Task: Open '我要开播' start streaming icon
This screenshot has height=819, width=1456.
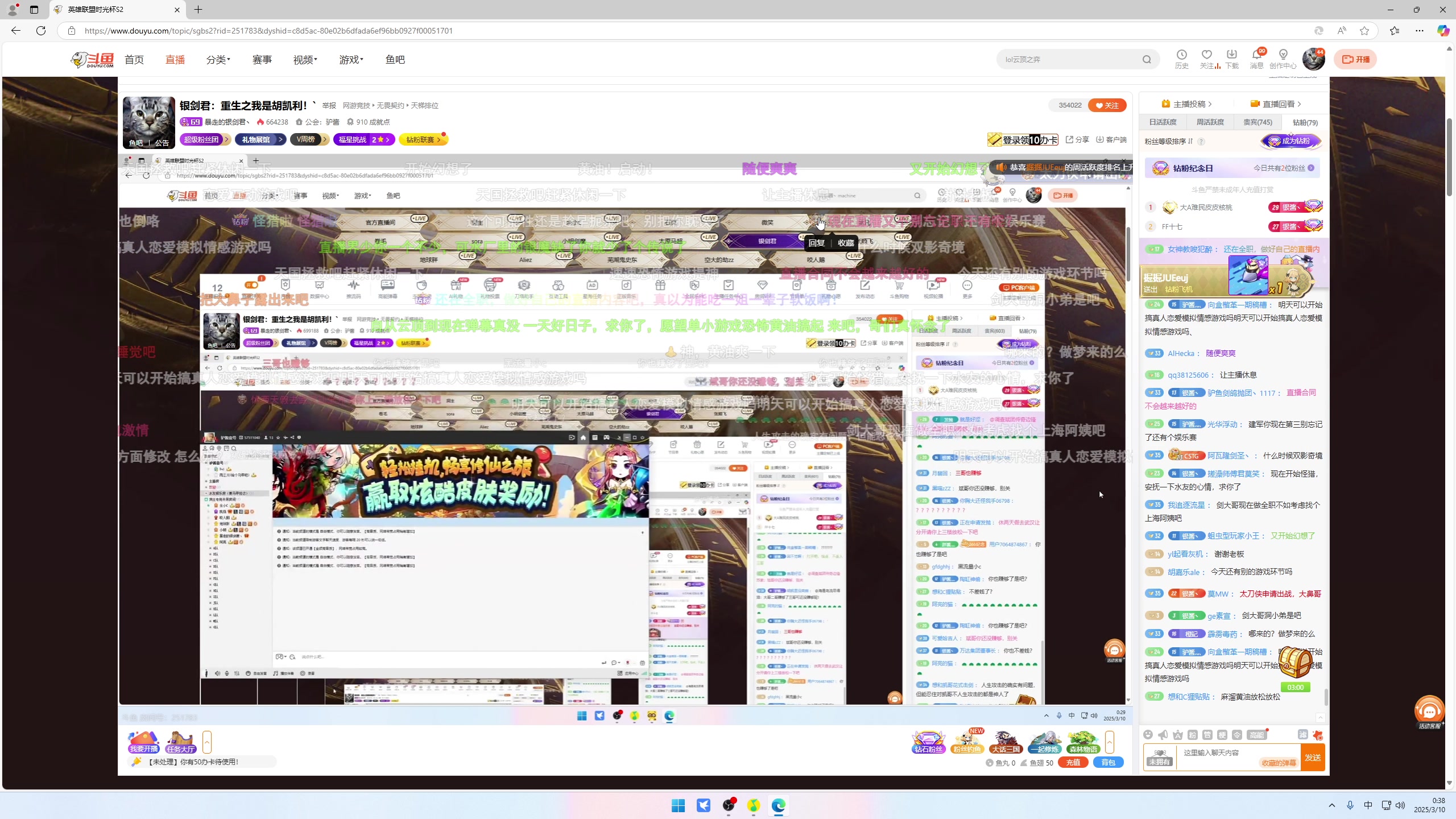Action: [143, 742]
